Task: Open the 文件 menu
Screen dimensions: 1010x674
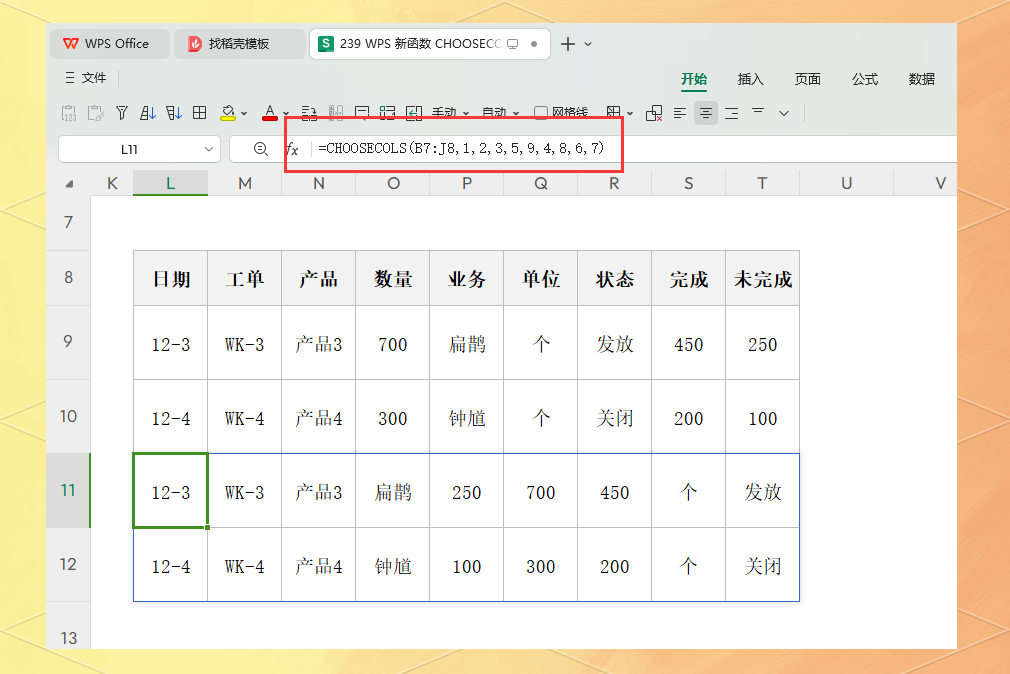Action: [x=86, y=78]
